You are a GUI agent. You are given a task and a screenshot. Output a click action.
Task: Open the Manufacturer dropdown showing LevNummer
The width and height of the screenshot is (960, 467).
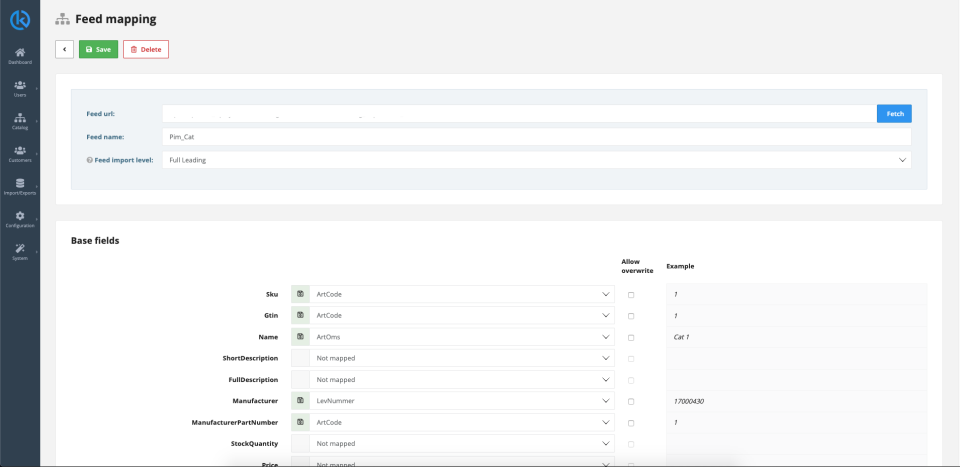click(x=462, y=401)
